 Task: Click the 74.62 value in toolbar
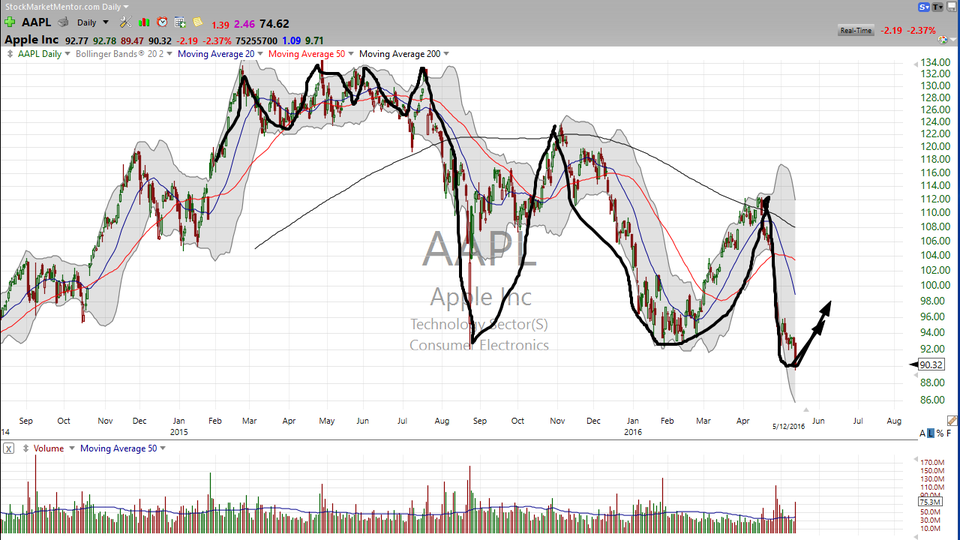point(274,24)
